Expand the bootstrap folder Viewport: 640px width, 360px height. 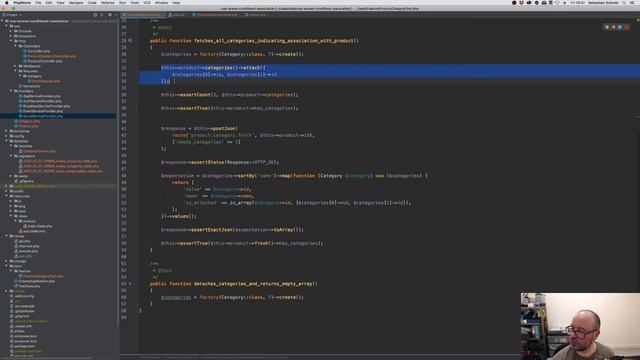7,131
